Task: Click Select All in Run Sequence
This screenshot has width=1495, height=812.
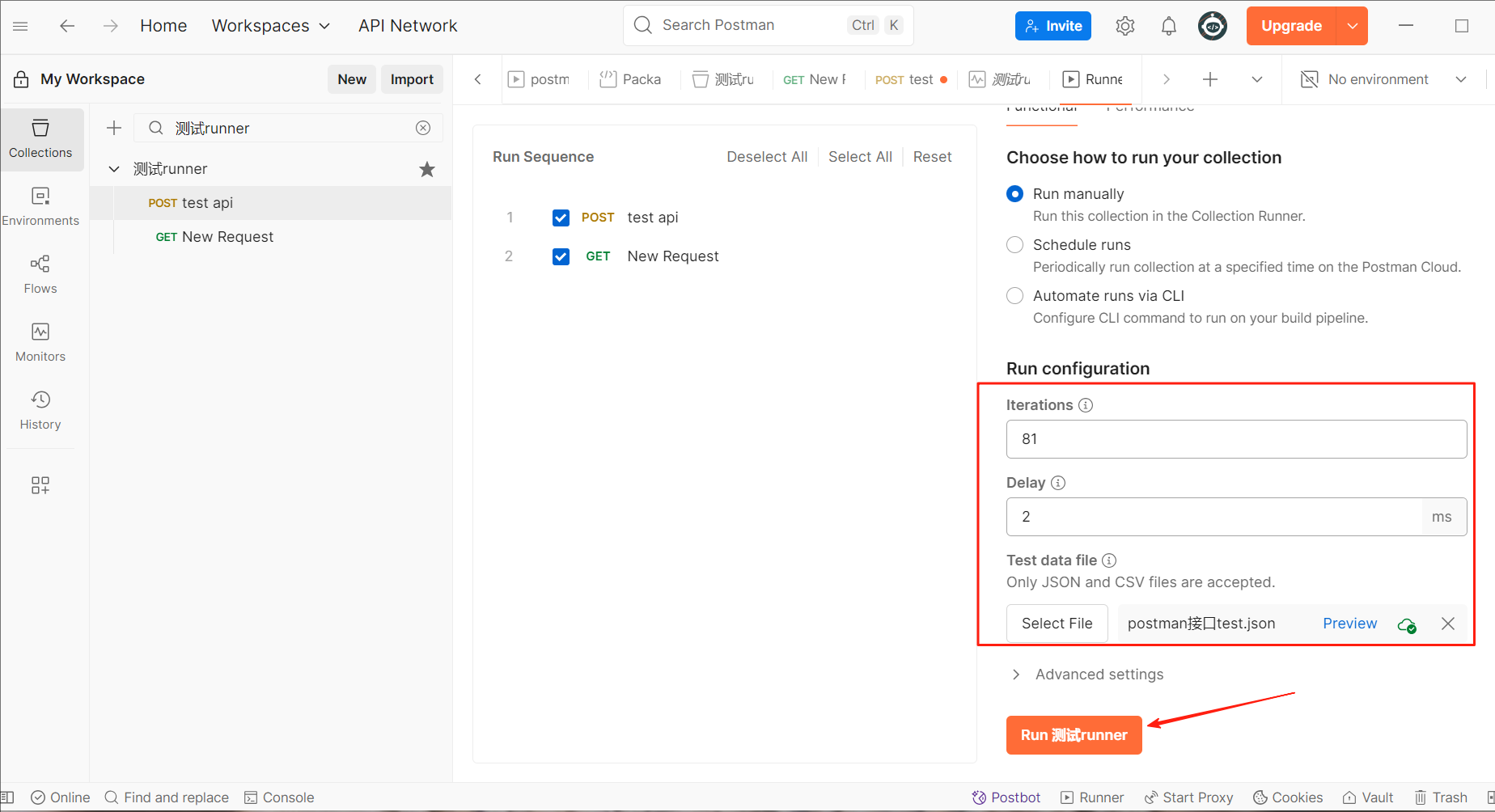Action: point(860,157)
